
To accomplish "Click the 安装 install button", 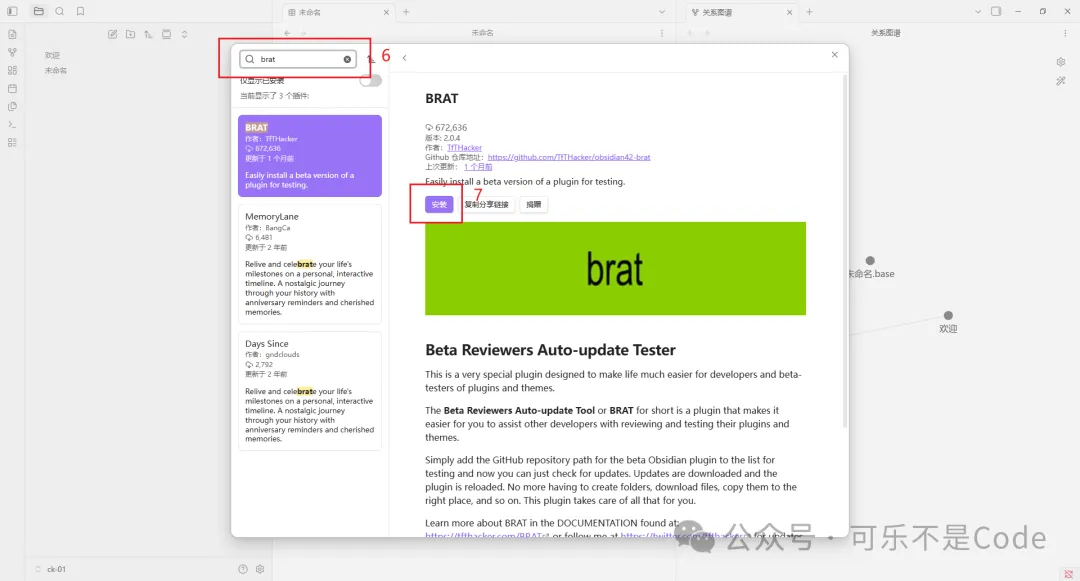I will 439,204.
